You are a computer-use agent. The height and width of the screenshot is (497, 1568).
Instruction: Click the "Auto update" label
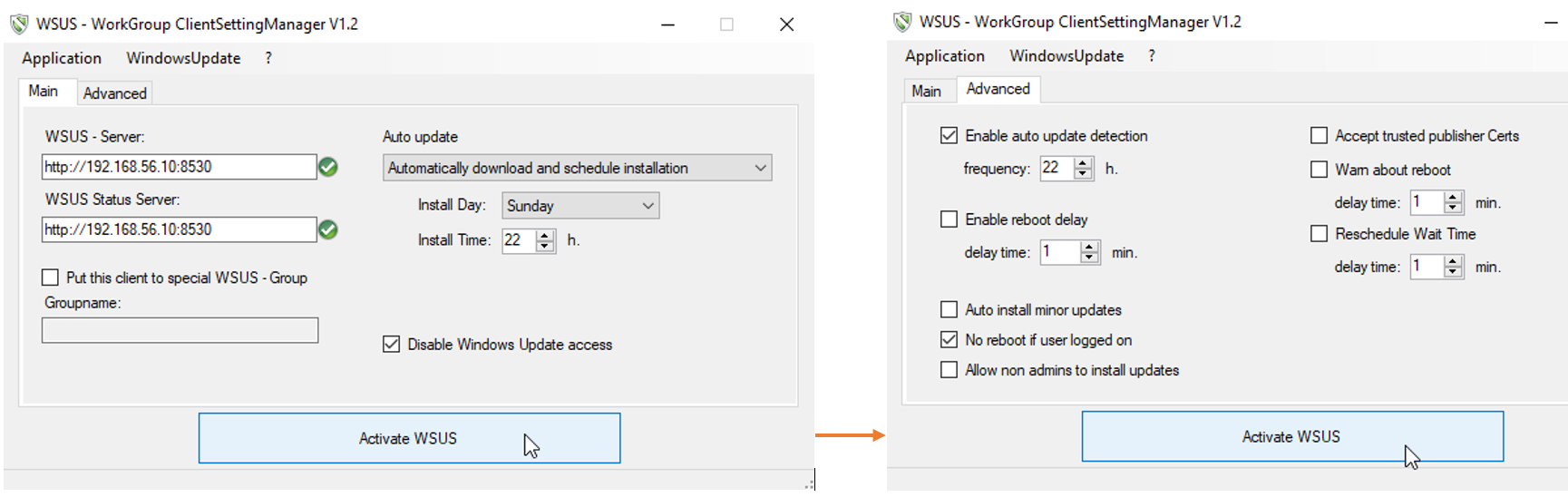[x=420, y=137]
